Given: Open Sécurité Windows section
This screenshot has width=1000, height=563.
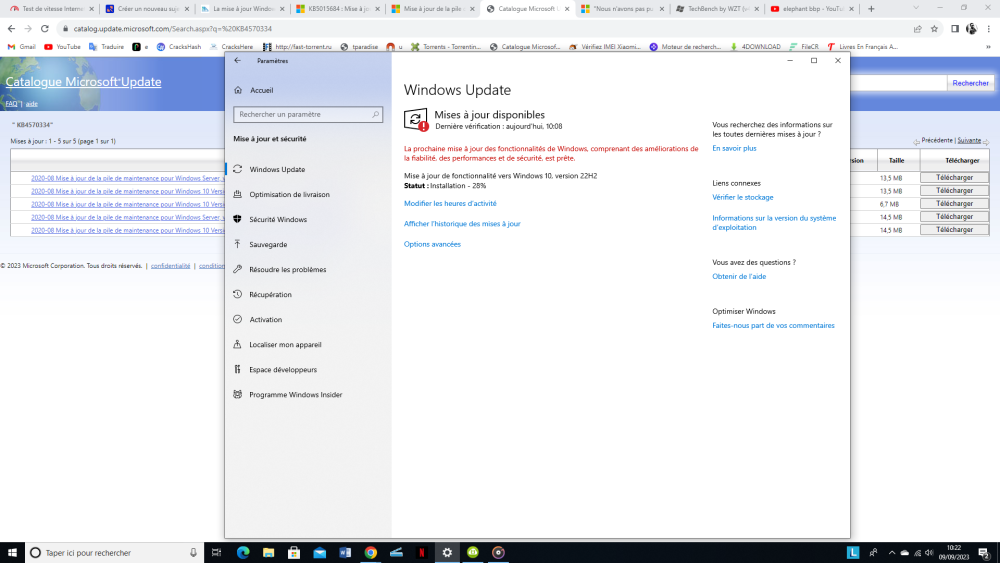Looking at the screenshot, I should click(x=278, y=219).
